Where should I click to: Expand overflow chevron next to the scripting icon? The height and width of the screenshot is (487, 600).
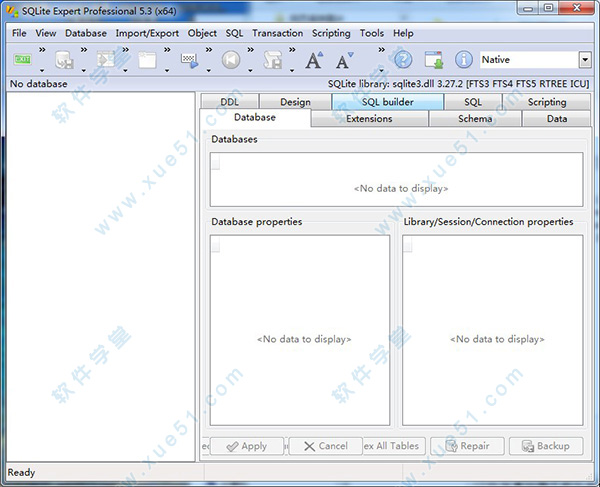292,50
